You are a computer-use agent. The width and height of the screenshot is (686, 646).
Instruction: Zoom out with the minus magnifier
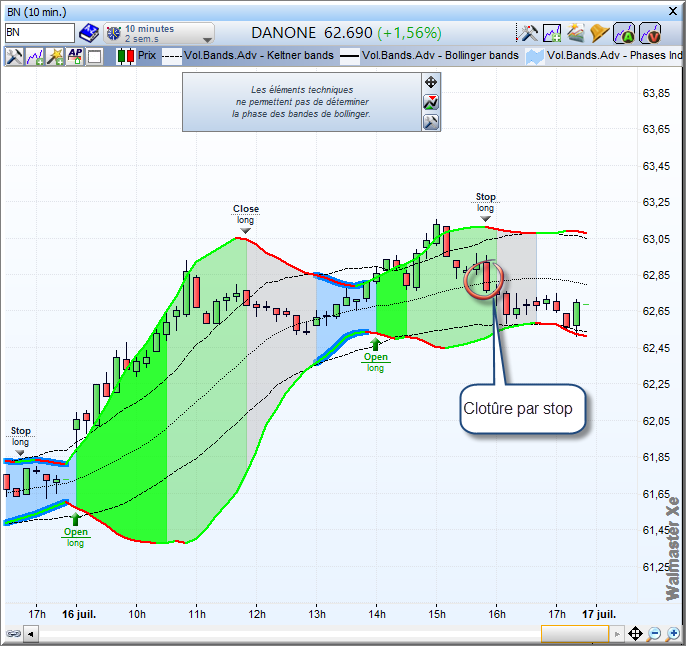(654, 633)
